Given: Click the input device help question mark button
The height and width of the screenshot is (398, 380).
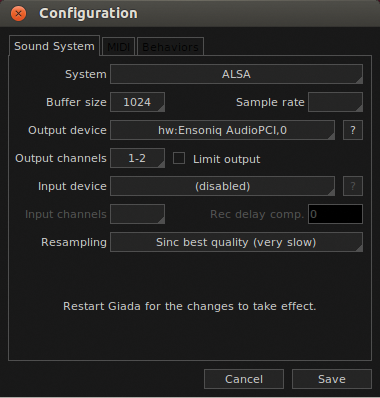Looking at the screenshot, I should pyautogui.click(x=353, y=186).
